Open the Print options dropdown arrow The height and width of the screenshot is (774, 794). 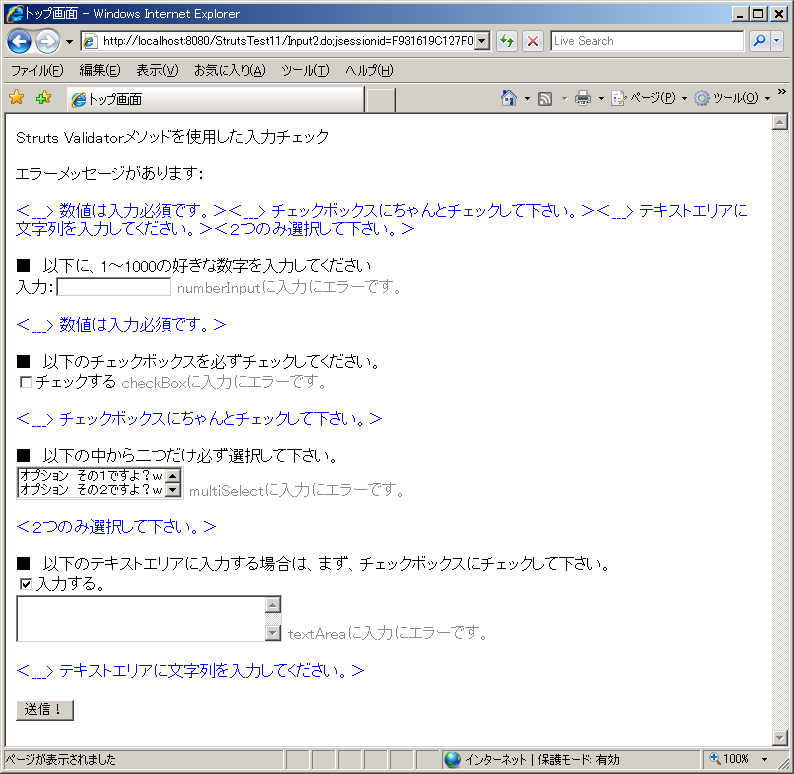point(601,98)
